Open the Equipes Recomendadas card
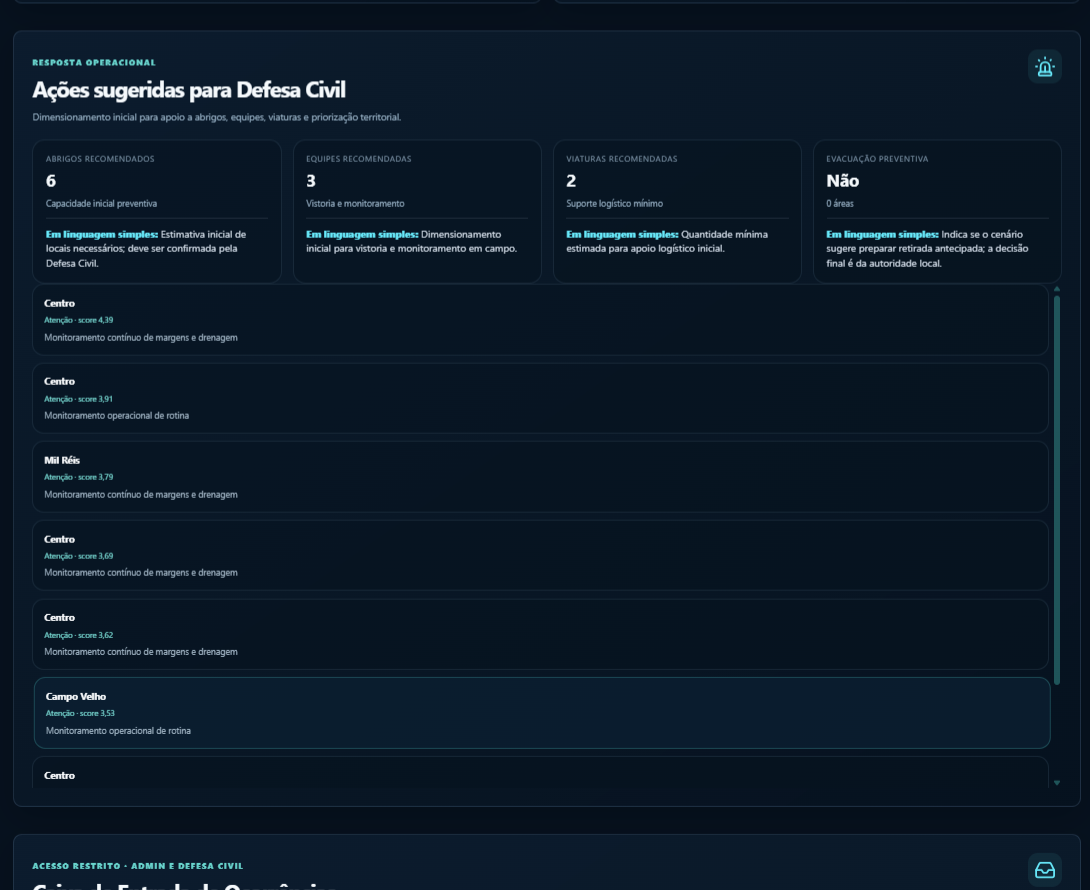 (x=417, y=211)
